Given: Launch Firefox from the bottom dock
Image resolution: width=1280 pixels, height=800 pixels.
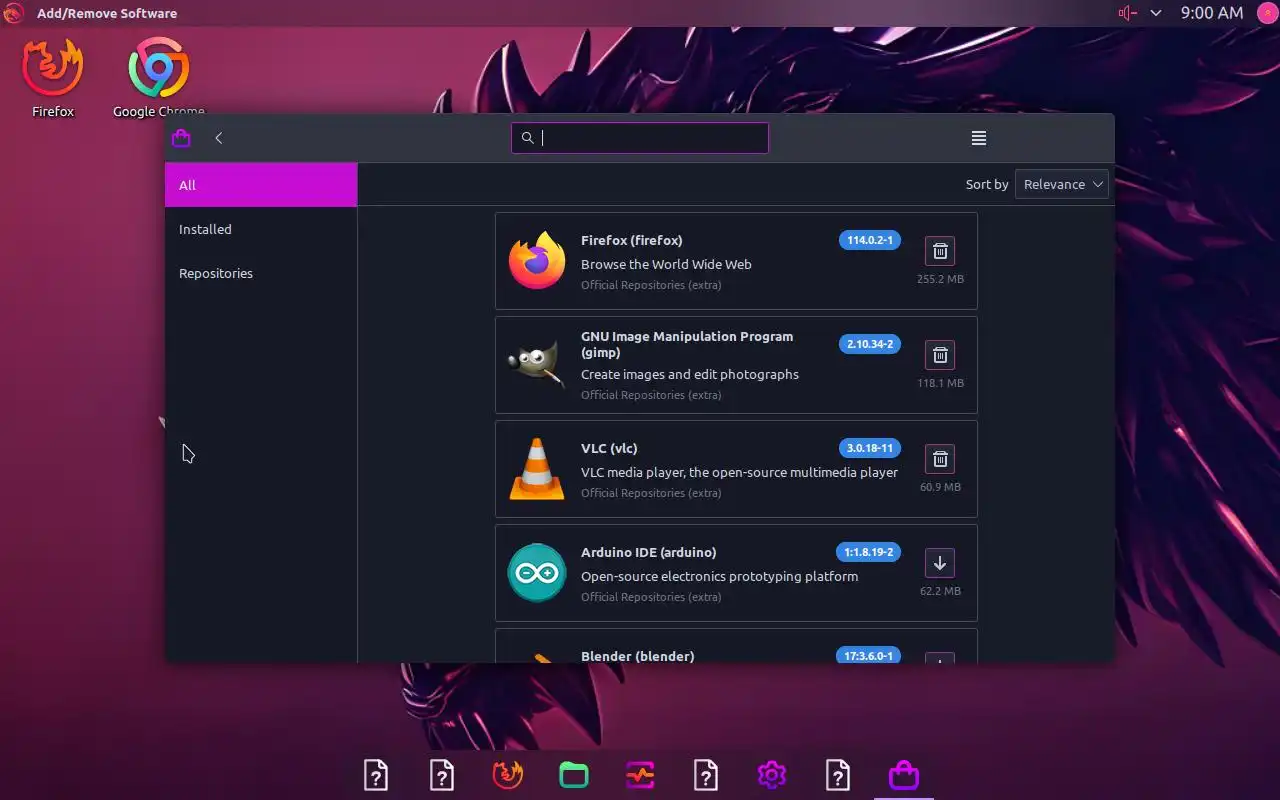Looking at the screenshot, I should tap(508, 775).
